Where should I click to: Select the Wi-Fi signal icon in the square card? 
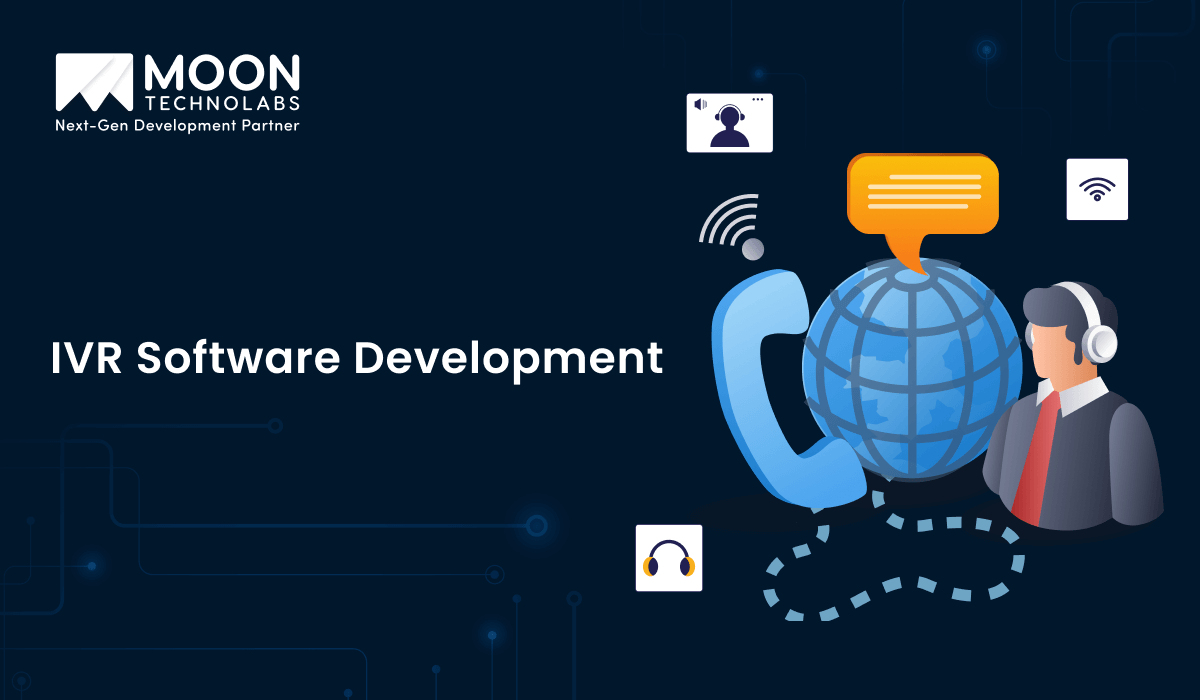pyautogui.click(x=1097, y=189)
